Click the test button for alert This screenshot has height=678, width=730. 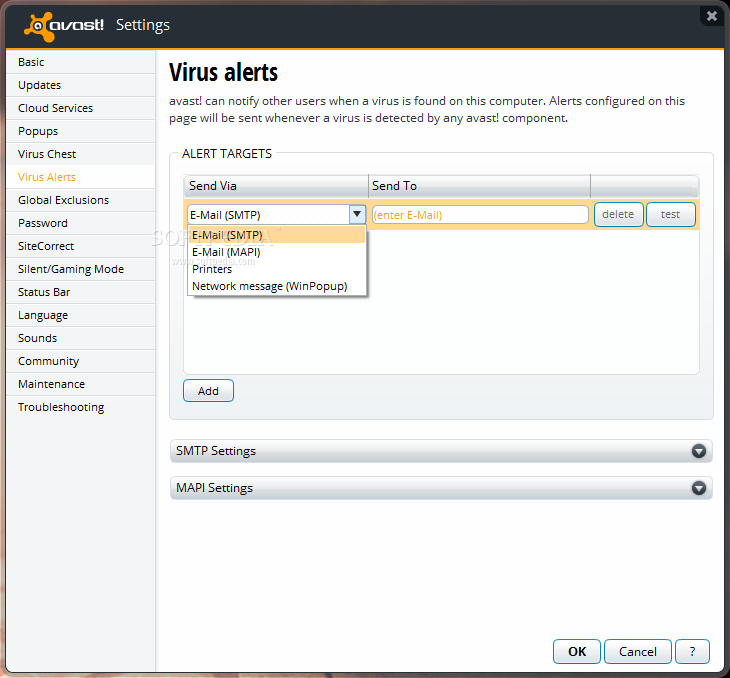[670, 214]
